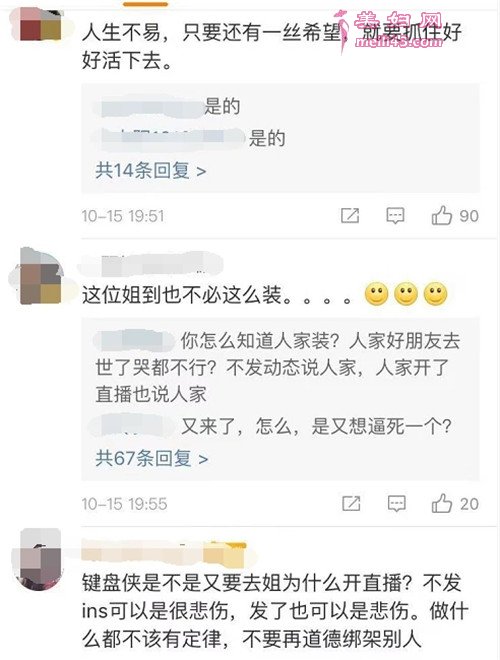Open the reply starting 你怎么知道人家装
Viewport: 500px width, 660px height.
coord(277,368)
